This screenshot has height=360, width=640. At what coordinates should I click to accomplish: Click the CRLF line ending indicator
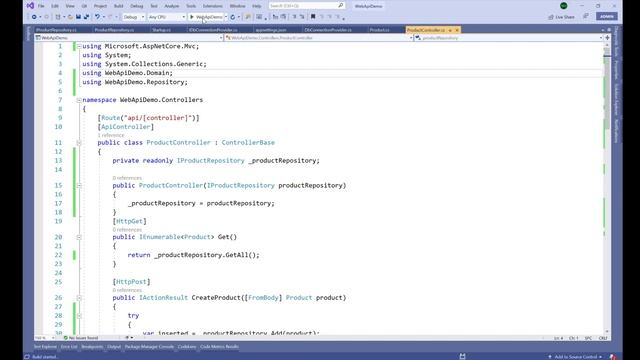[x=603, y=338]
